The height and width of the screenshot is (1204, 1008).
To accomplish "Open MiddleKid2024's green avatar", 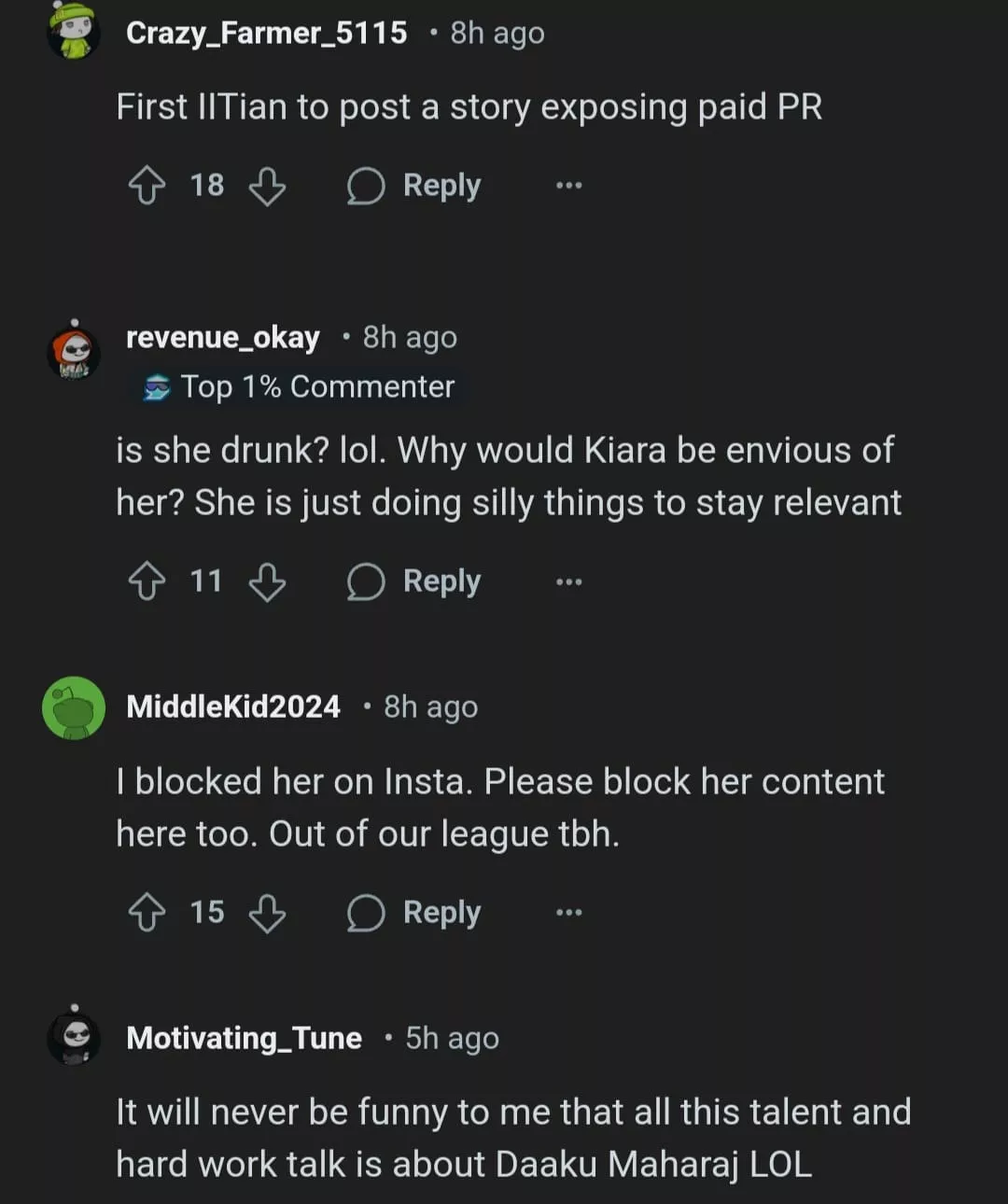I will [x=74, y=707].
